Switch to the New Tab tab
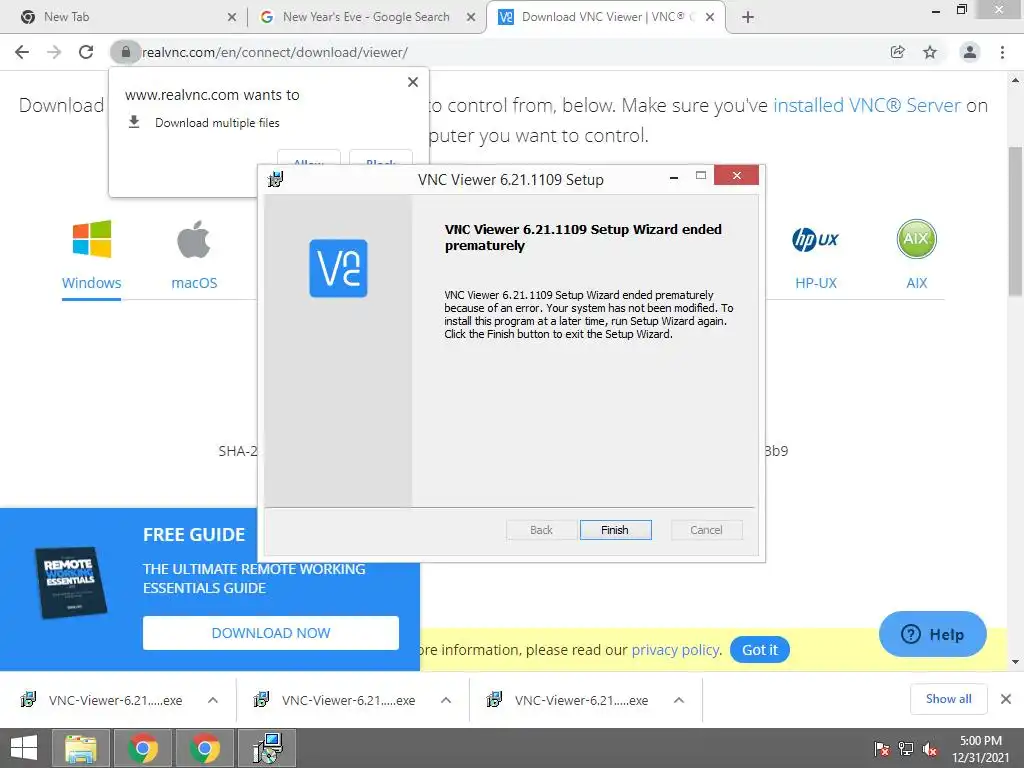The height and width of the screenshot is (768, 1024). [x=124, y=17]
